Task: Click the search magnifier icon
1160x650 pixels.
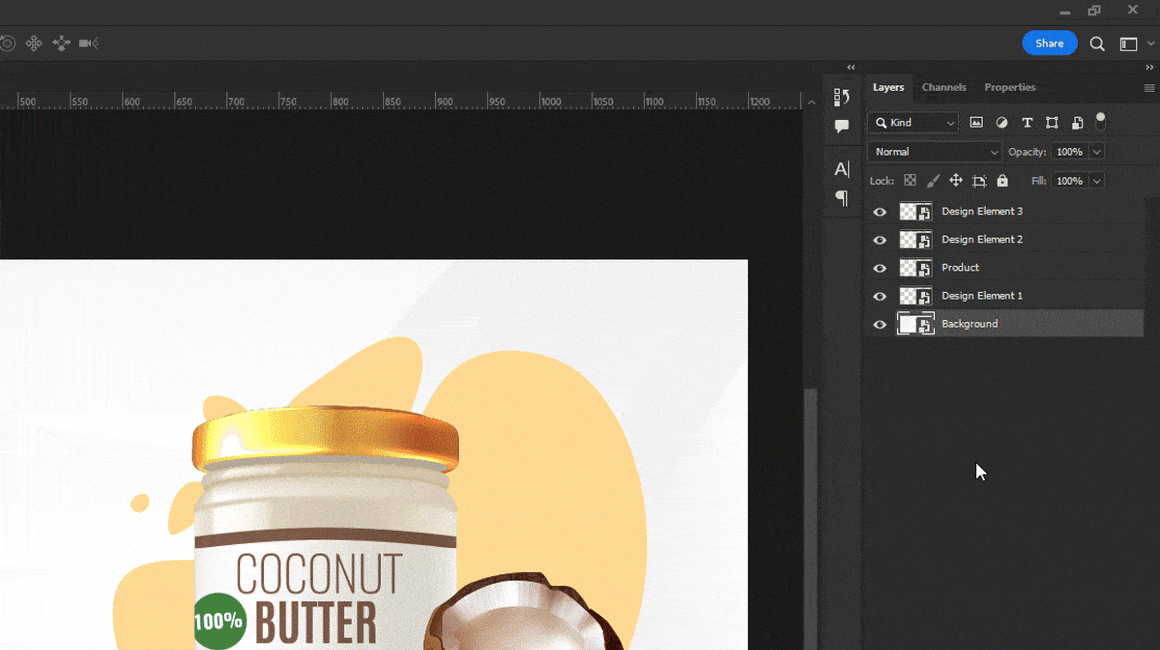Action: [x=1097, y=43]
